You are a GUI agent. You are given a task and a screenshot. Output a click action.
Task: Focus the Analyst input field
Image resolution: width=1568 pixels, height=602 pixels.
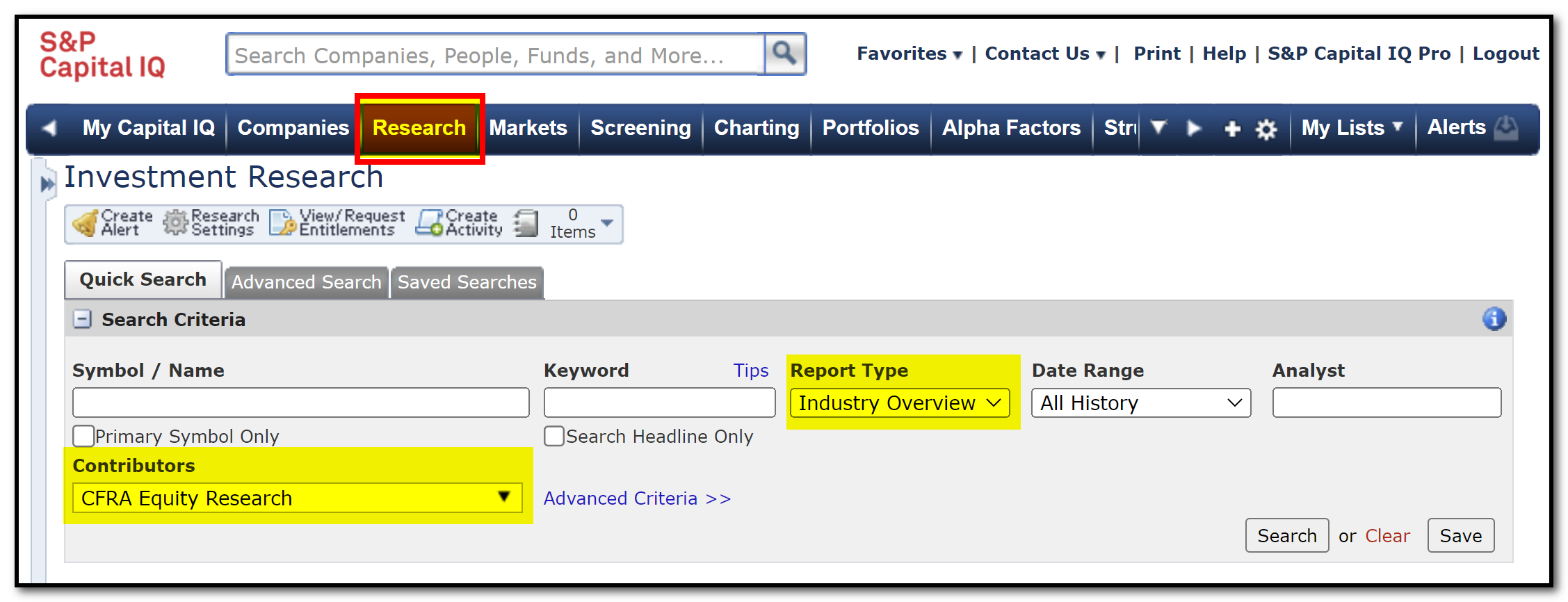[x=1387, y=402]
